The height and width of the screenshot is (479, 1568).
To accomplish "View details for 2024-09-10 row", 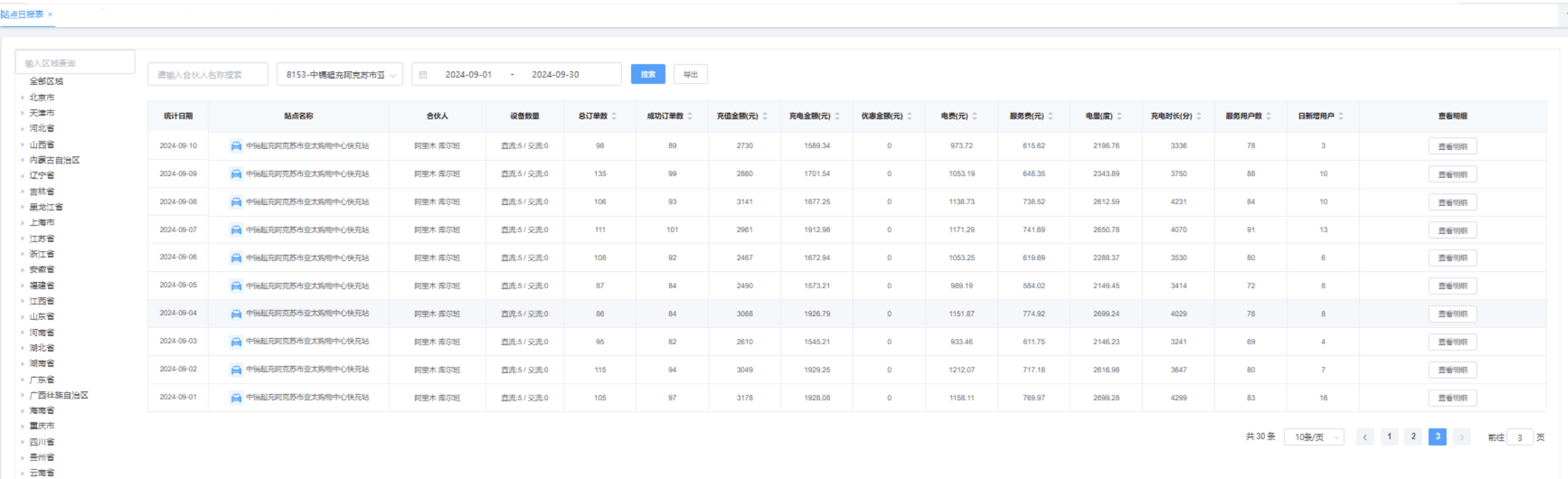I will pyautogui.click(x=1452, y=146).
